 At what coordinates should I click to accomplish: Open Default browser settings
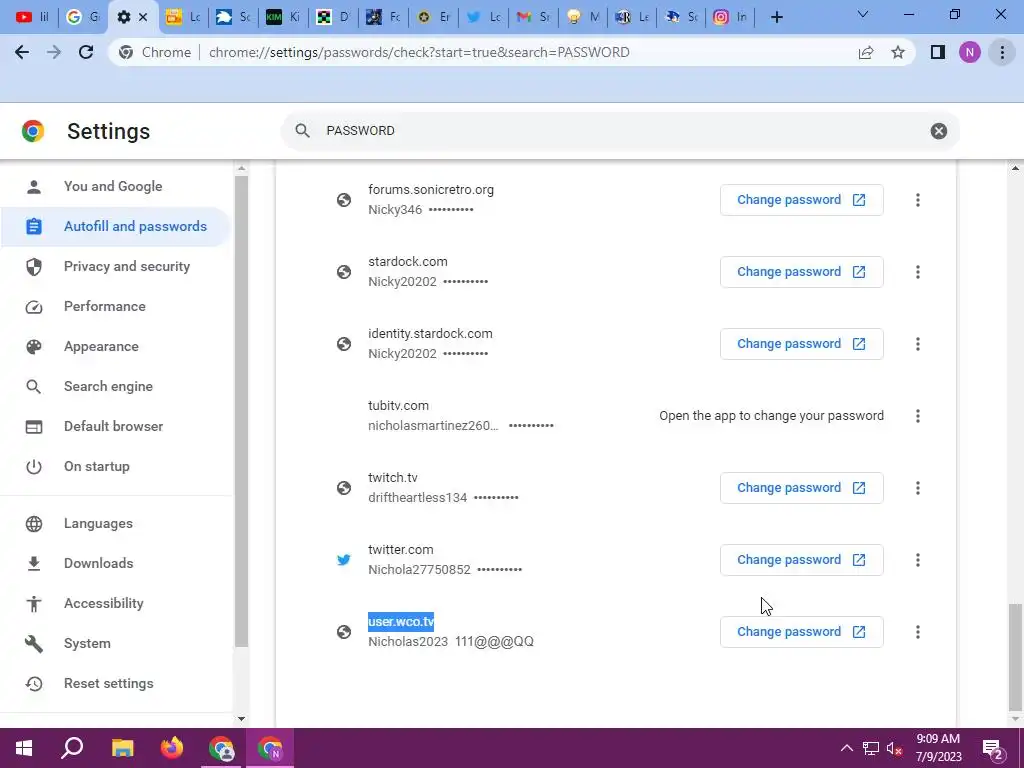pos(116,426)
